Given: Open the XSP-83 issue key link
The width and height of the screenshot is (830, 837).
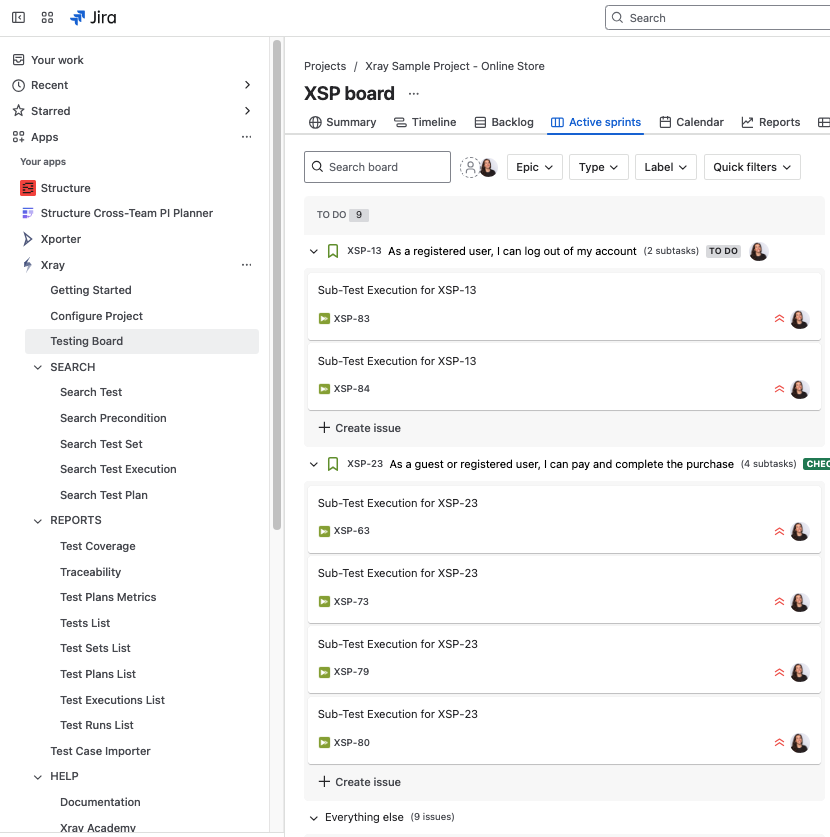Looking at the screenshot, I should point(352,319).
